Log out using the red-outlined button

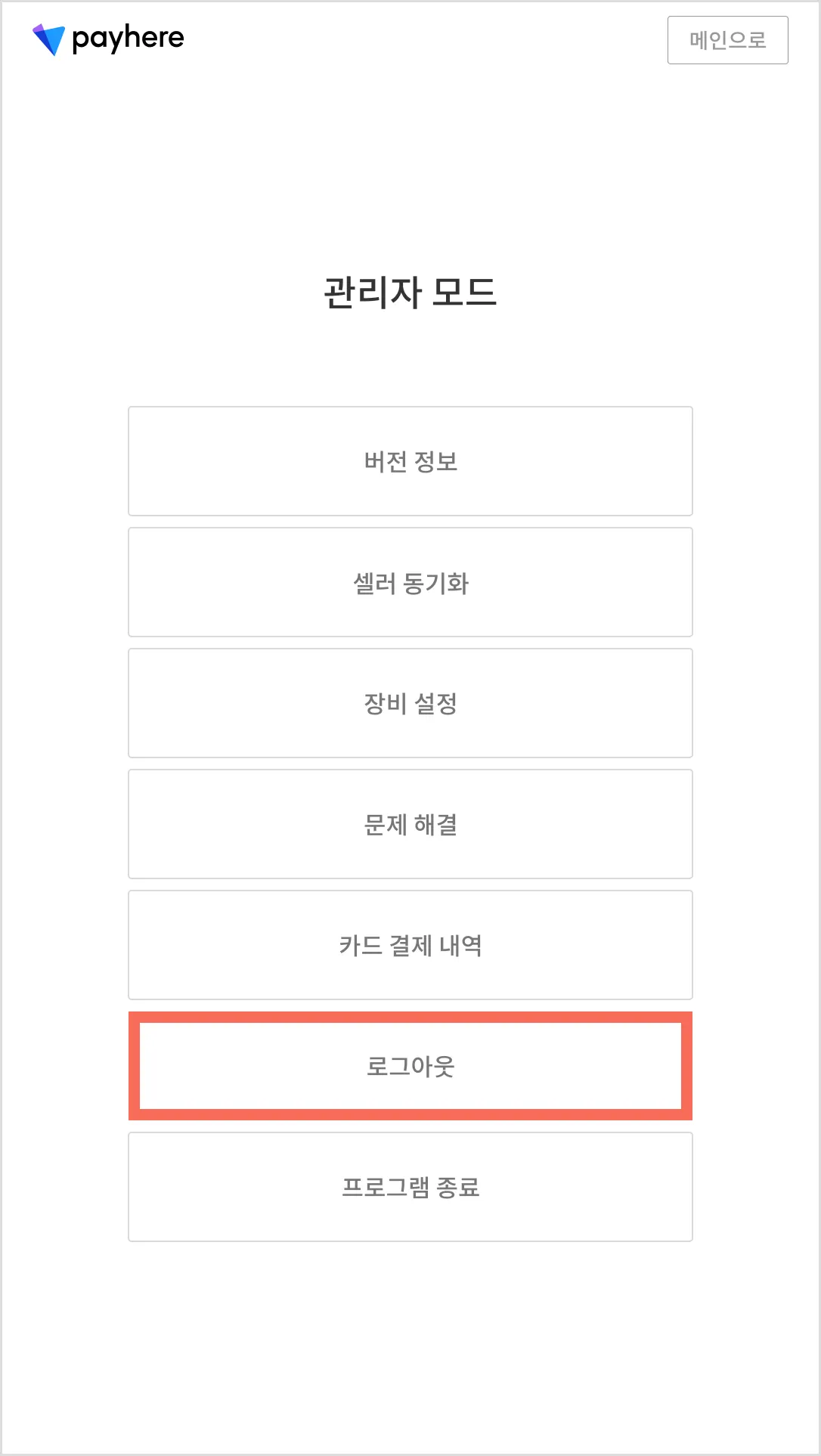point(410,1066)
